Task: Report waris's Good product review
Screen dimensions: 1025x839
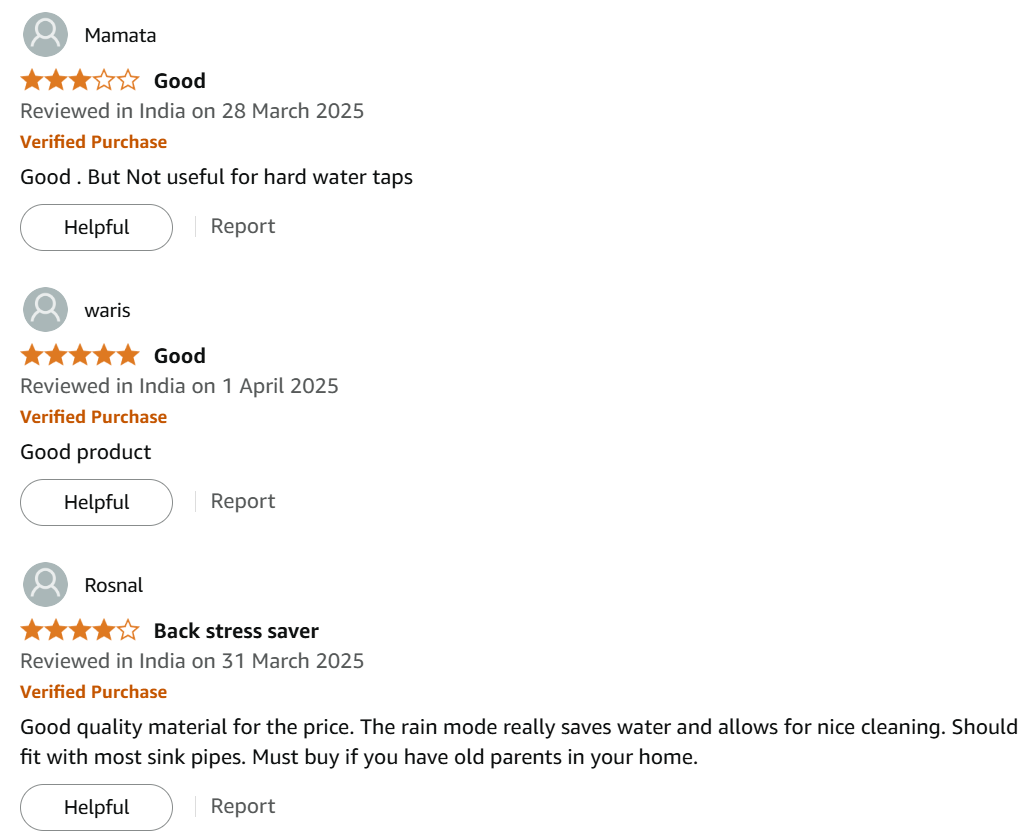Action: click(243, 502)
